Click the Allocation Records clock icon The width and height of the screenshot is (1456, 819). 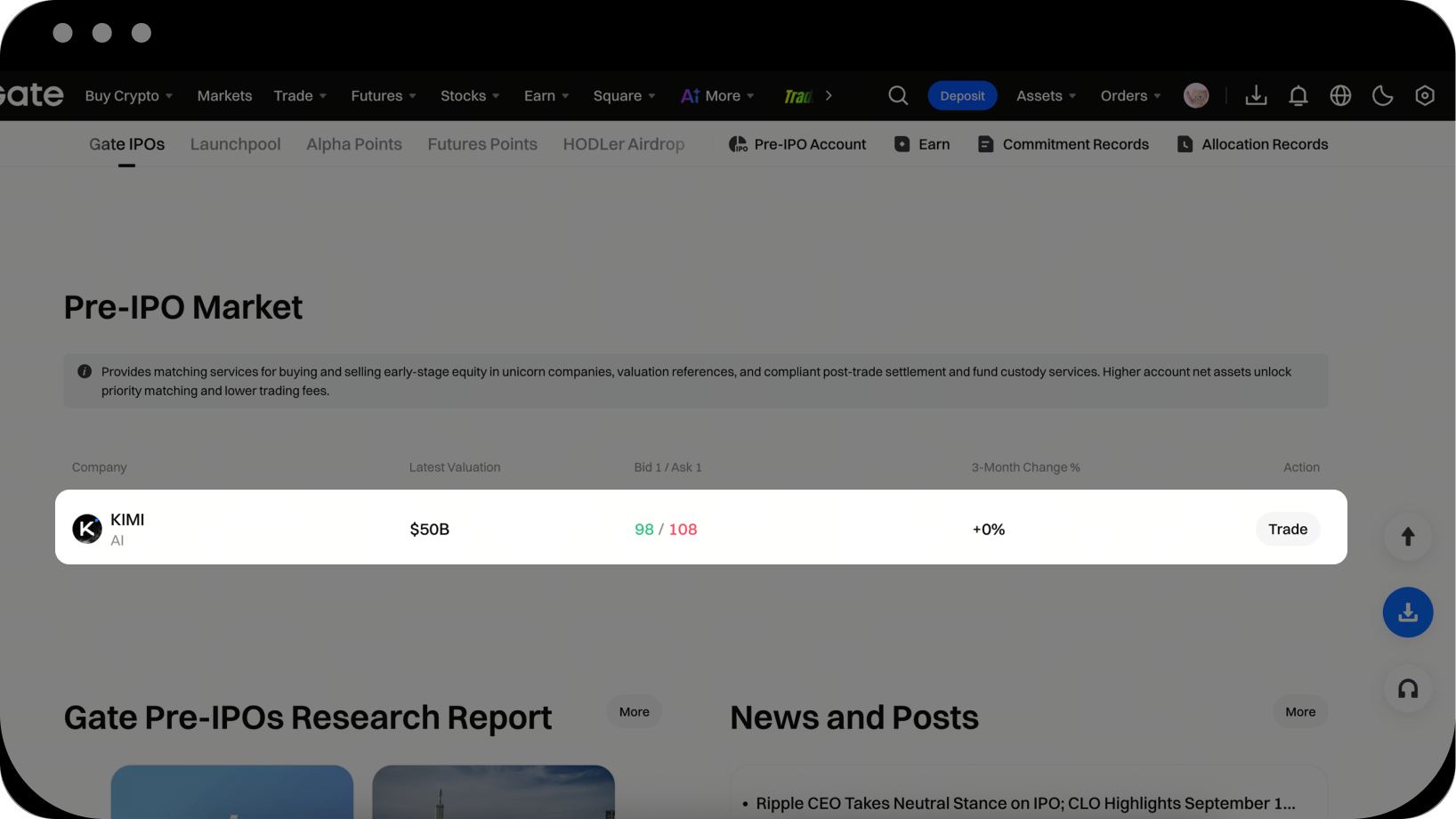click(x=1185, y=144)
